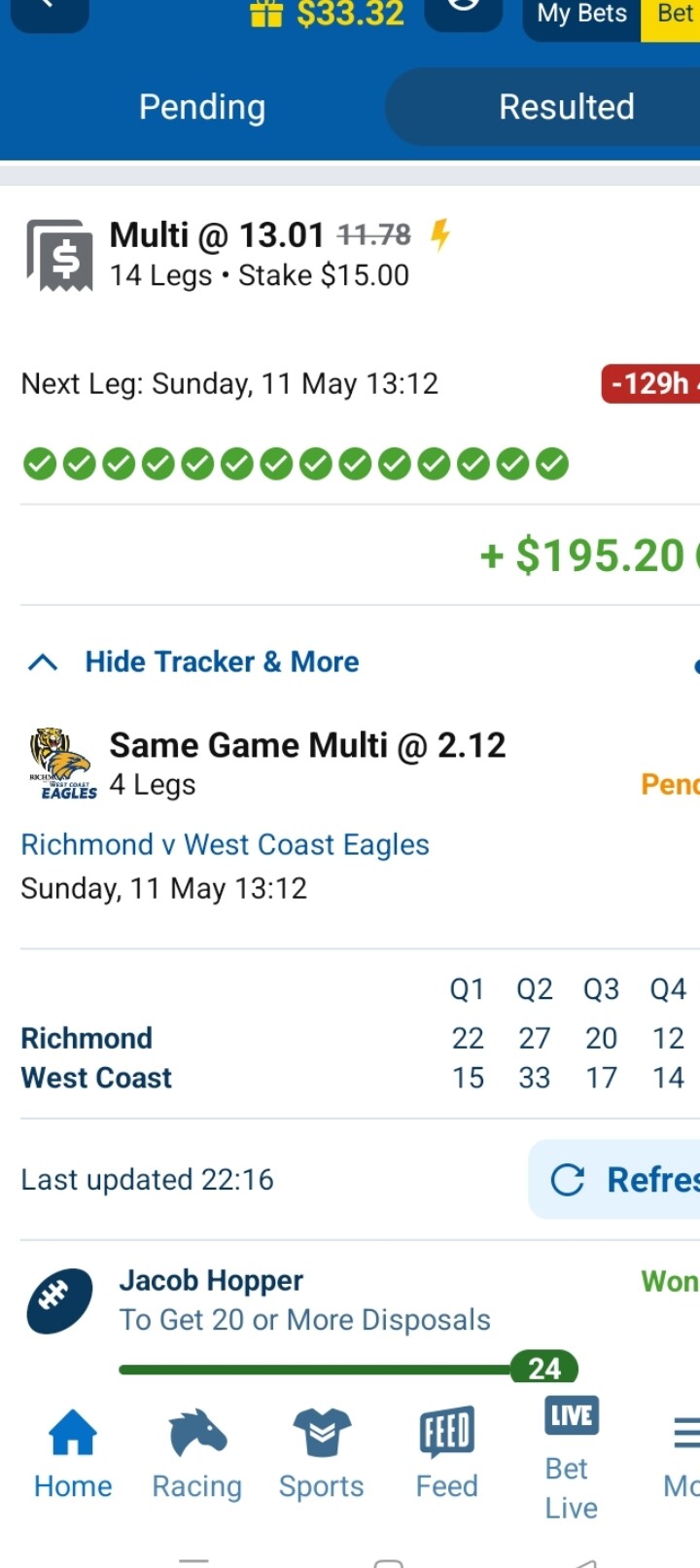Open the account profile icon
700x1568 pixels.
(464, 12)
